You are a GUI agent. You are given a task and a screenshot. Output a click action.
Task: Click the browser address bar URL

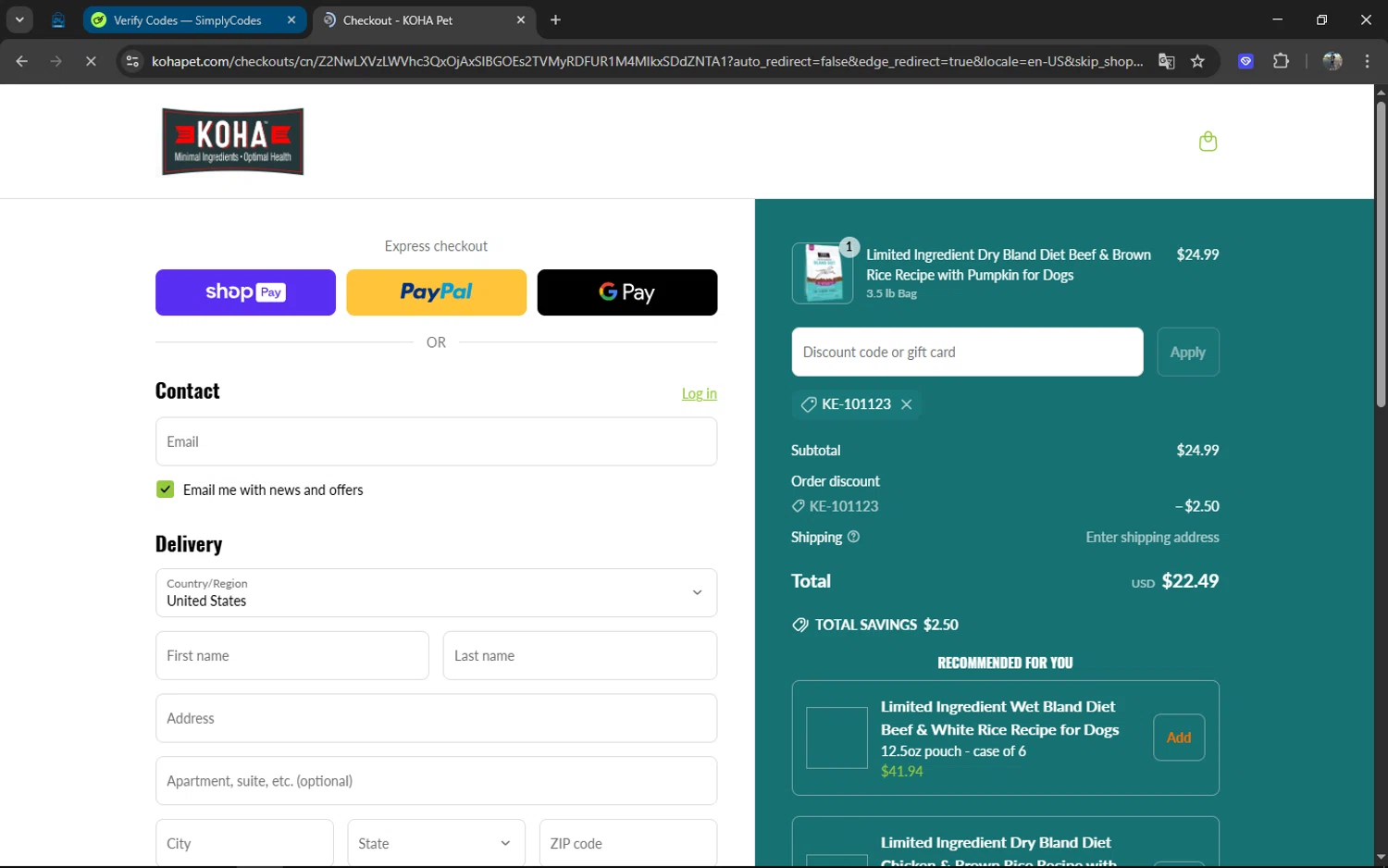tap(647, 61)
